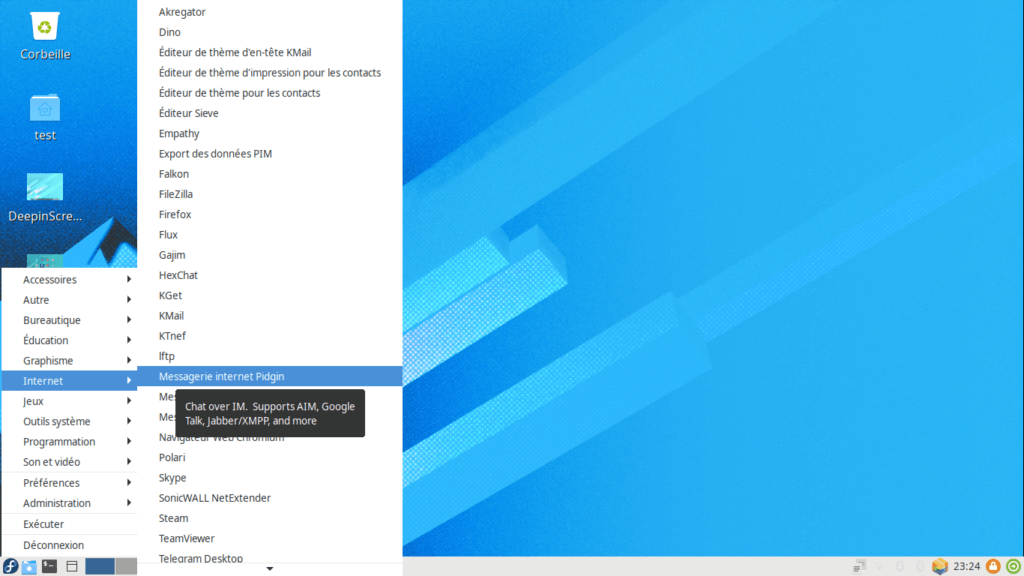
Task: Open Export des données PIM
Action: point(270,153)
